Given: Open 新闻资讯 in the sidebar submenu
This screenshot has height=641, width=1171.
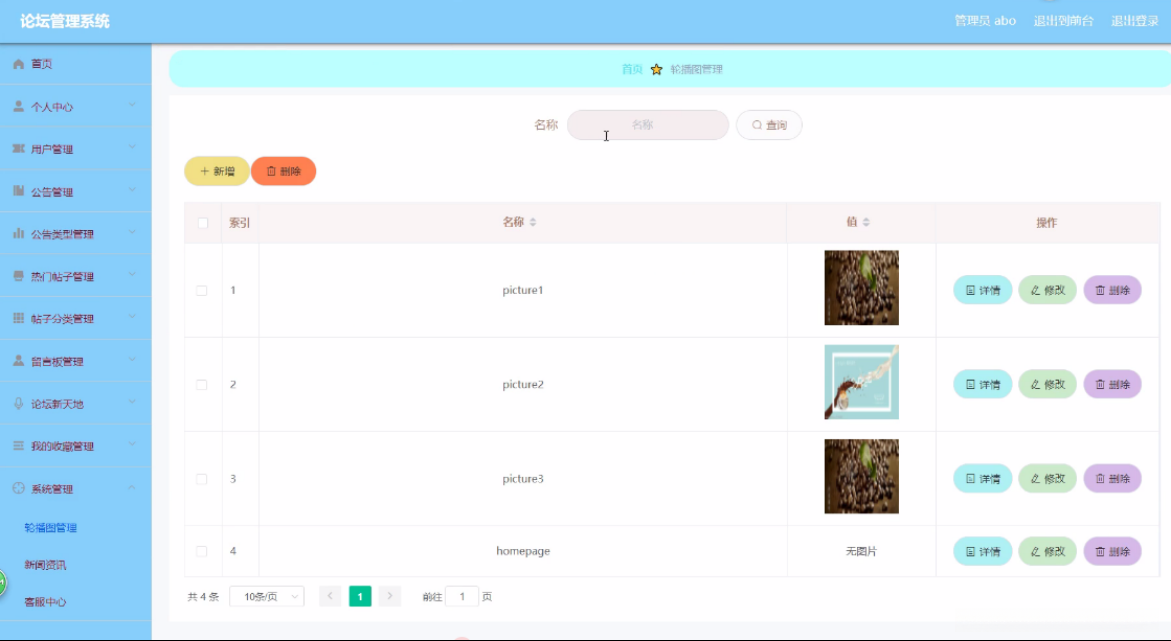Looking at the screenshot, I should coord(46,565).
